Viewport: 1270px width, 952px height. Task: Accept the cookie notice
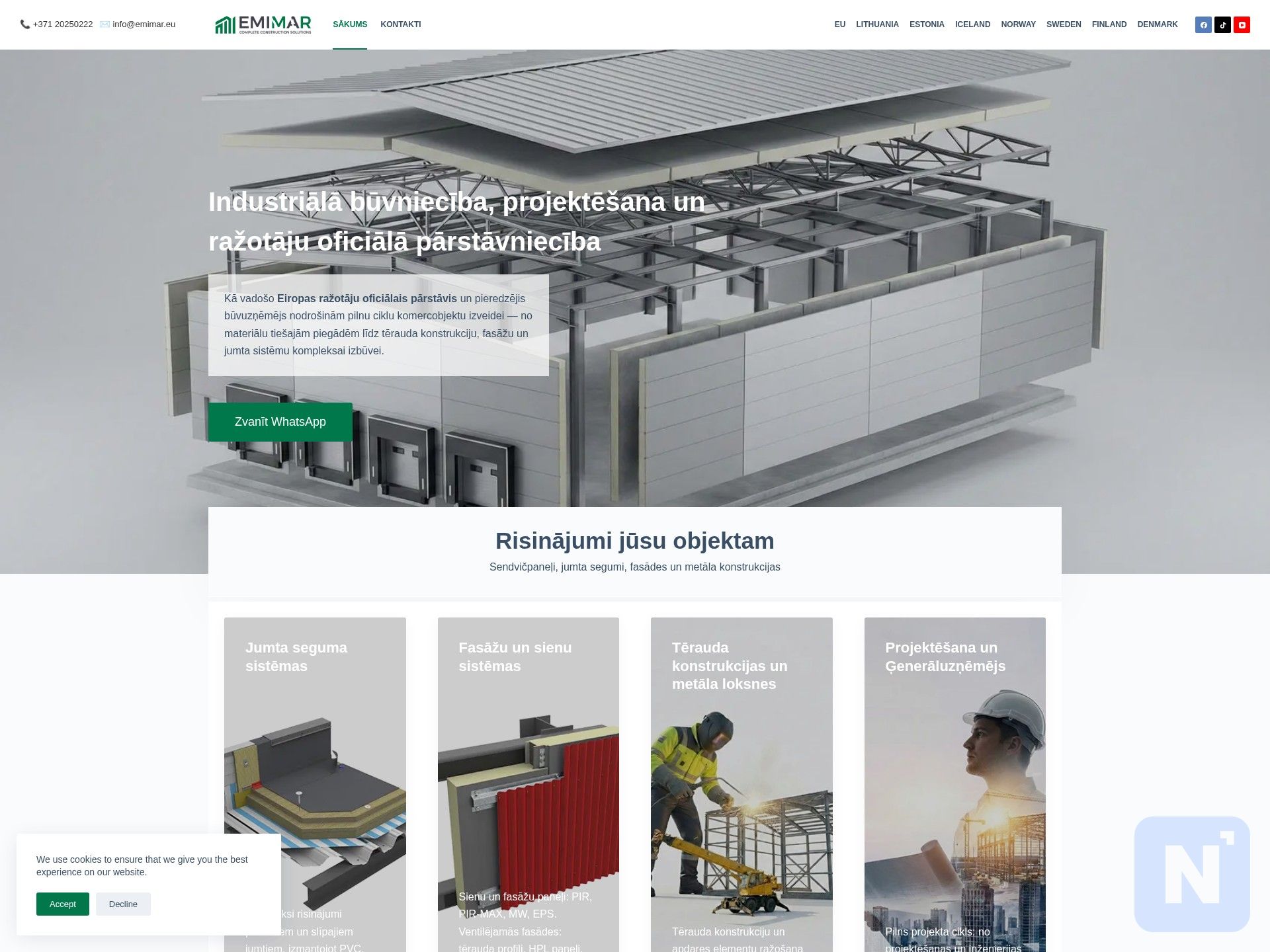[63, 904]
